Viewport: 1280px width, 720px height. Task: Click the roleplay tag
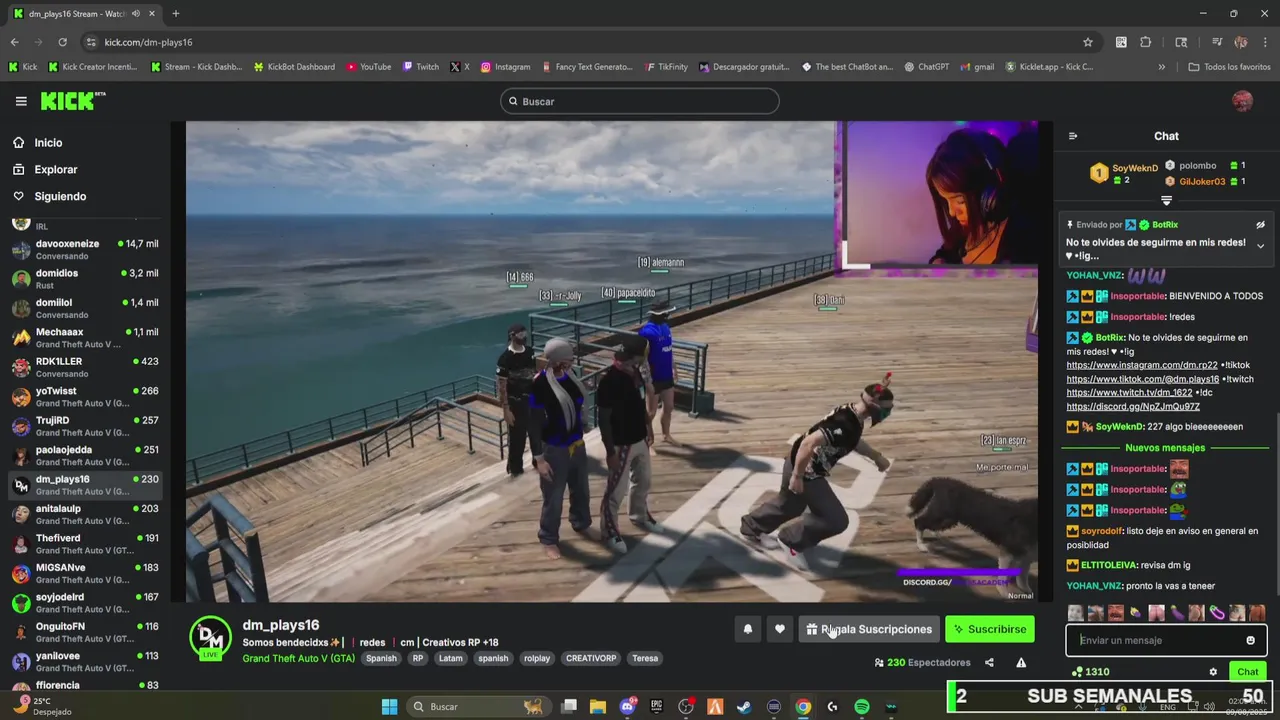coord(537,658)
